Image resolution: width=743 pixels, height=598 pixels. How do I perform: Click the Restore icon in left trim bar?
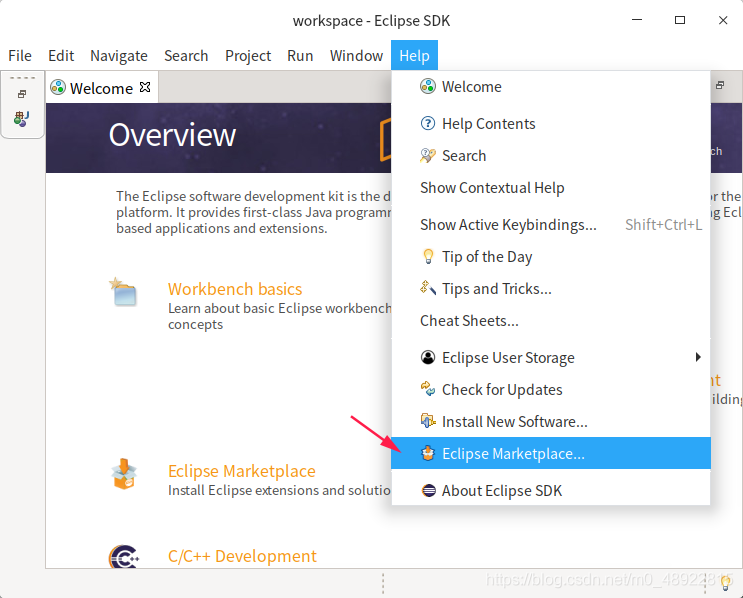pos(21,94)
